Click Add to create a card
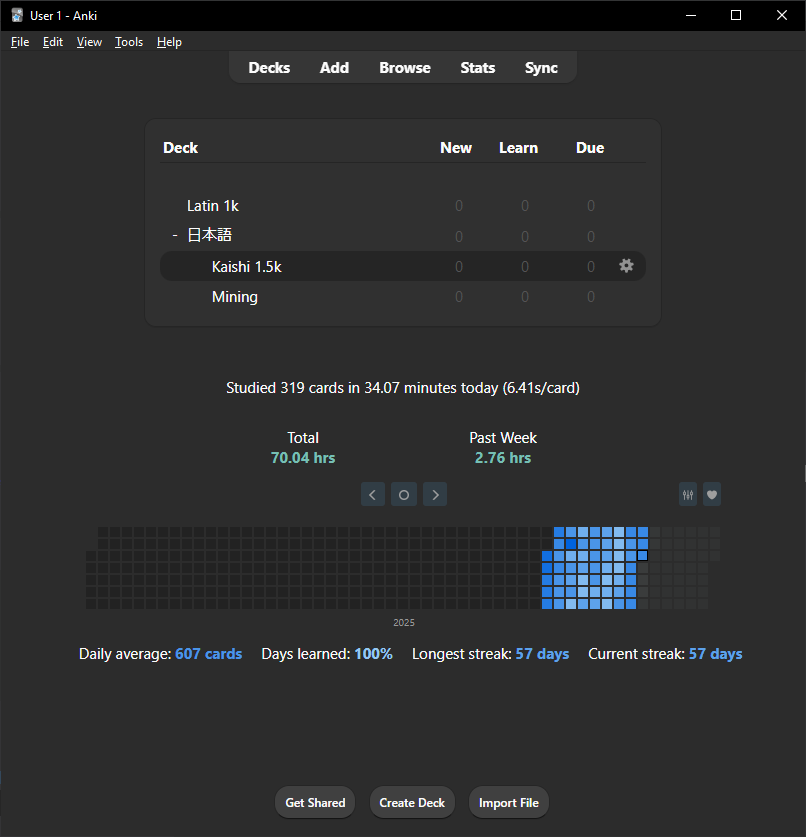This screenshot has height=837, width=806. tap(334, 68)
